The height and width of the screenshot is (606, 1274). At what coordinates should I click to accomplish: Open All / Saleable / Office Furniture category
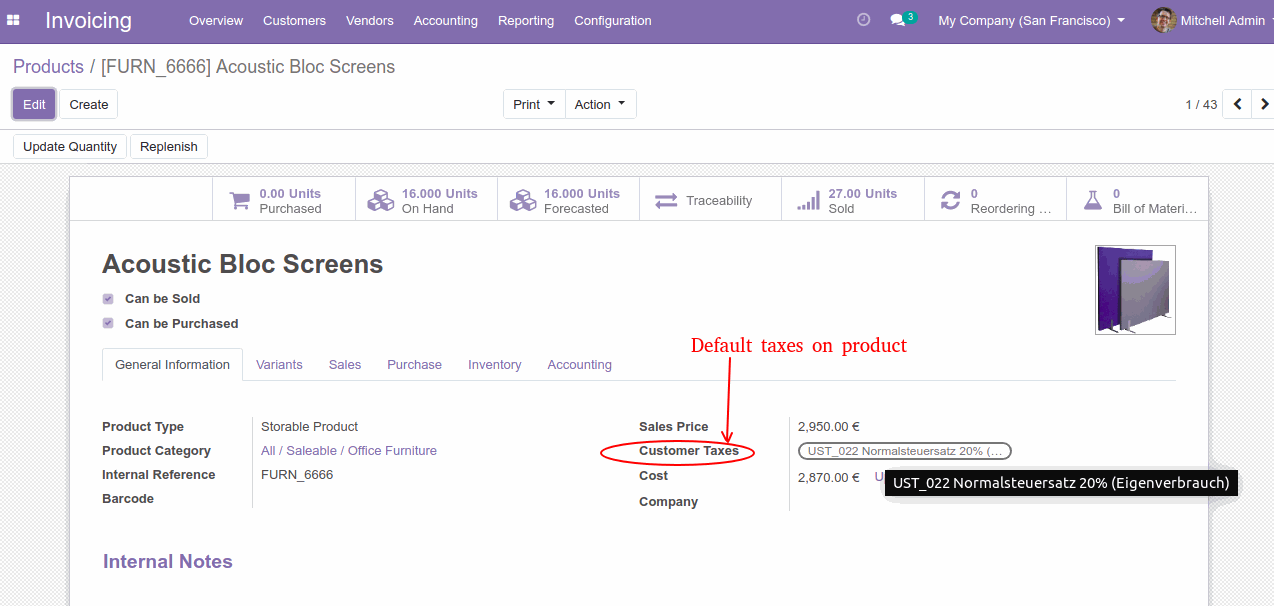(349, 451)
